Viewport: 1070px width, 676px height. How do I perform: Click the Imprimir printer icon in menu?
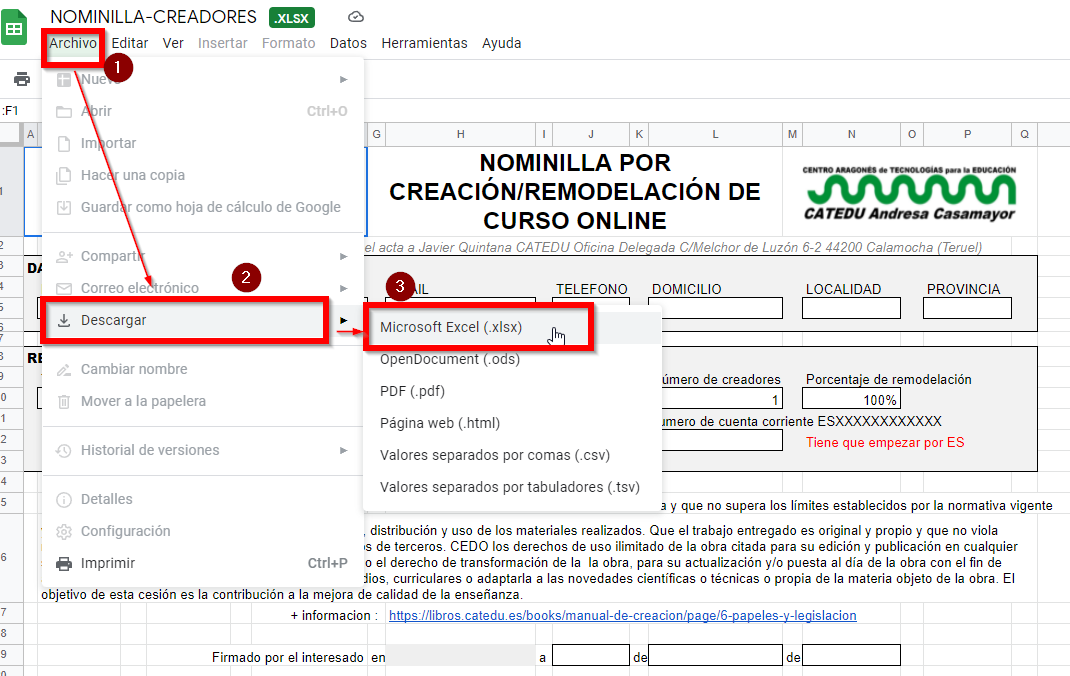pyautogui.click(x=63, y=563)
